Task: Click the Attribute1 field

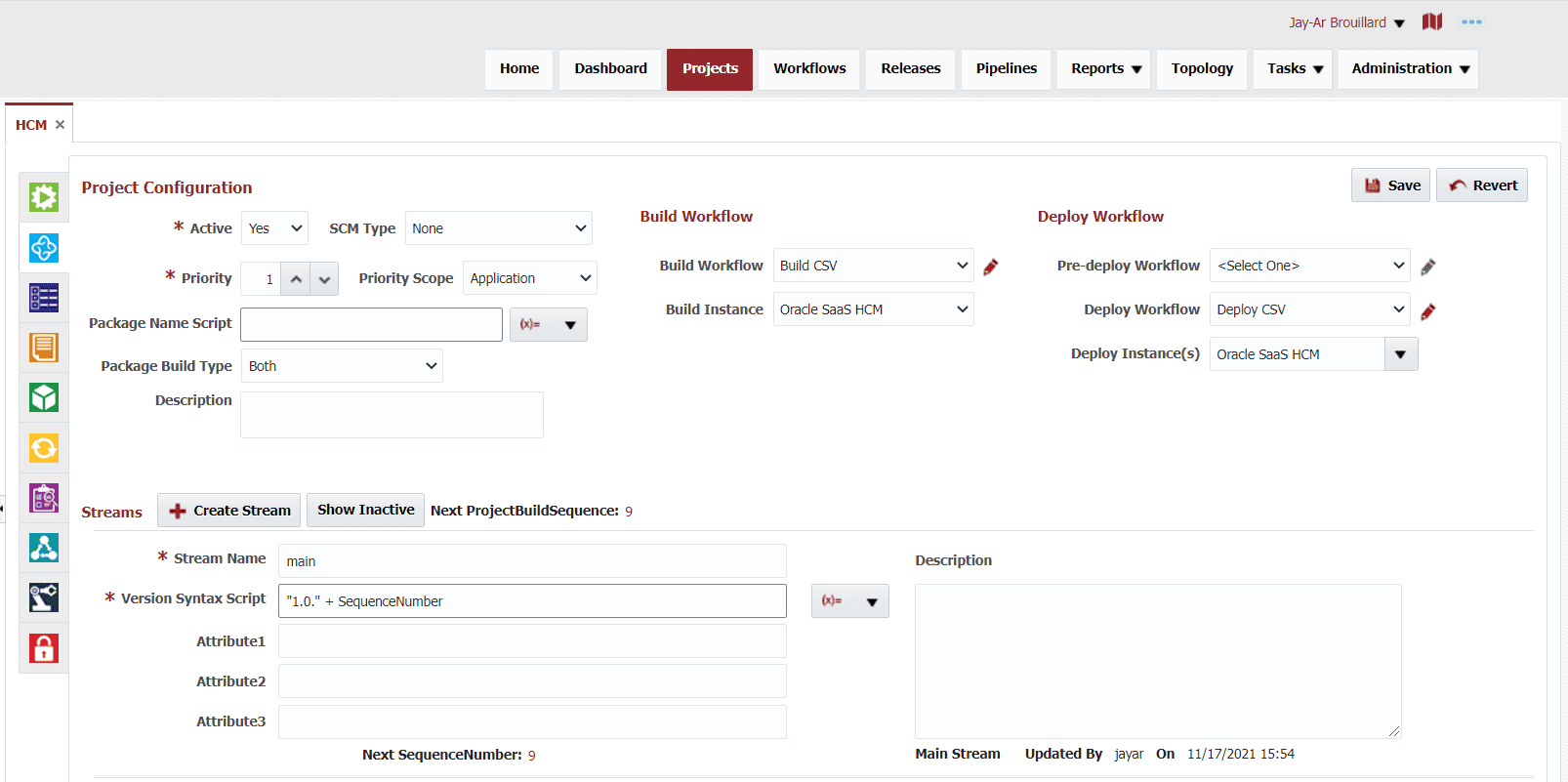Action: tap(533, 641)
